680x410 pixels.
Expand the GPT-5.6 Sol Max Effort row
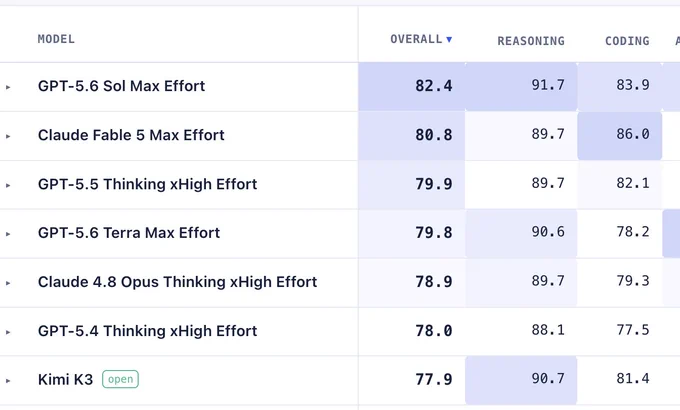pos(8,87)
